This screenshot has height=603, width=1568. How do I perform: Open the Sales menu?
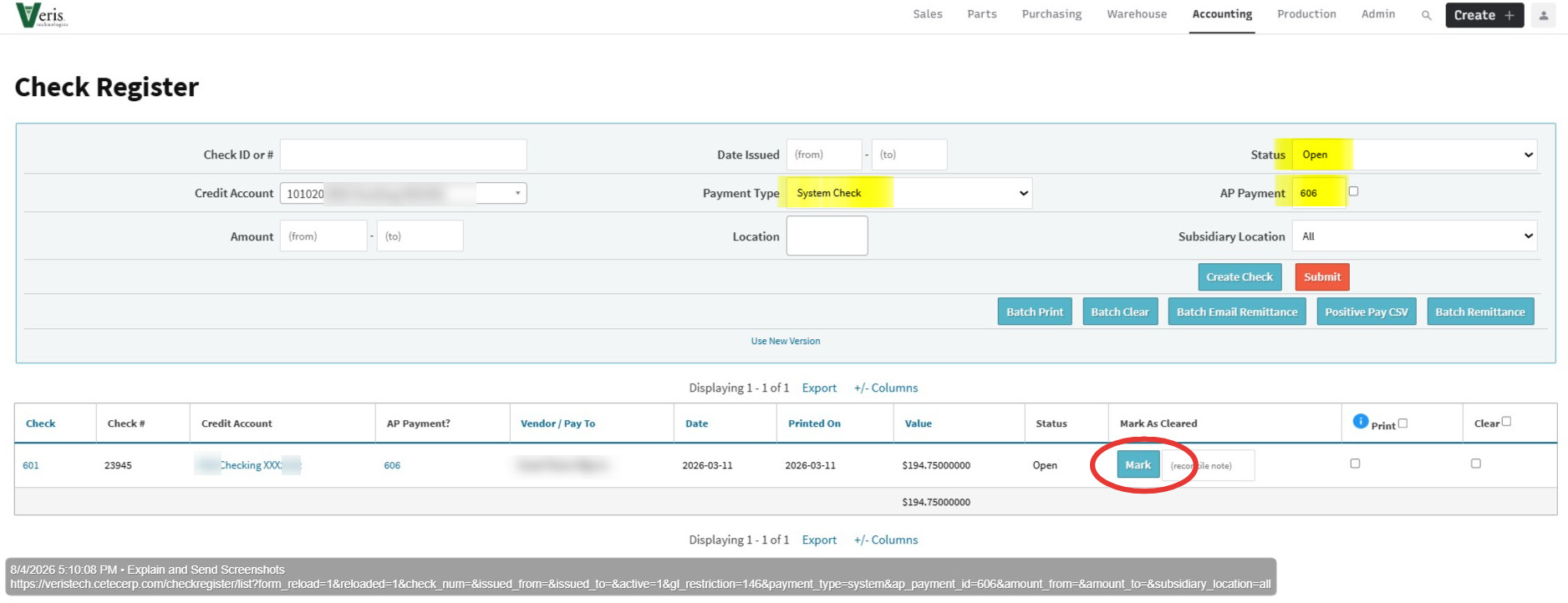[x=928, y=14]
